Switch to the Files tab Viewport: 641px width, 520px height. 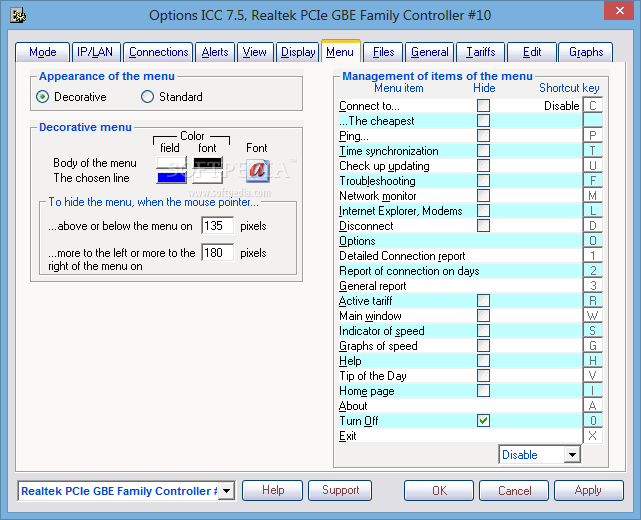pyautogui.click(x=383, y=52)
